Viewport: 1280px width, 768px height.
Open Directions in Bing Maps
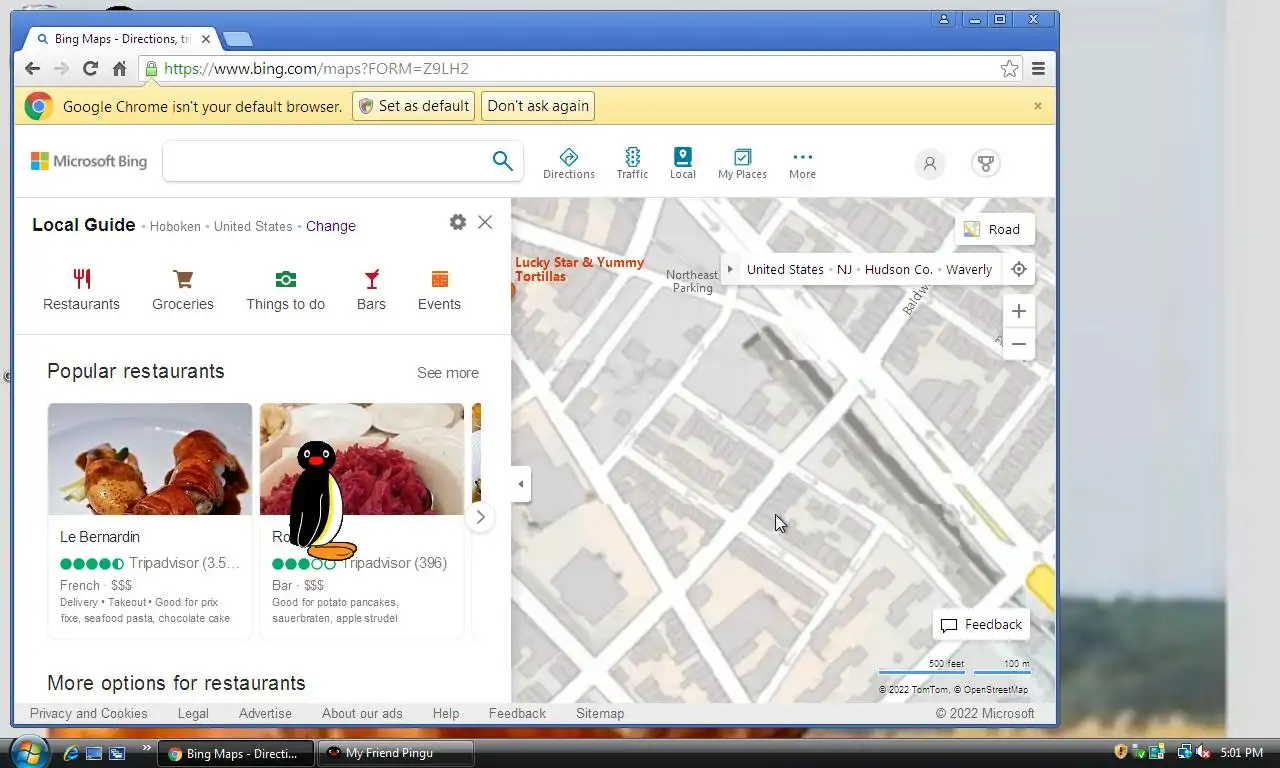(x=569, y=164)
